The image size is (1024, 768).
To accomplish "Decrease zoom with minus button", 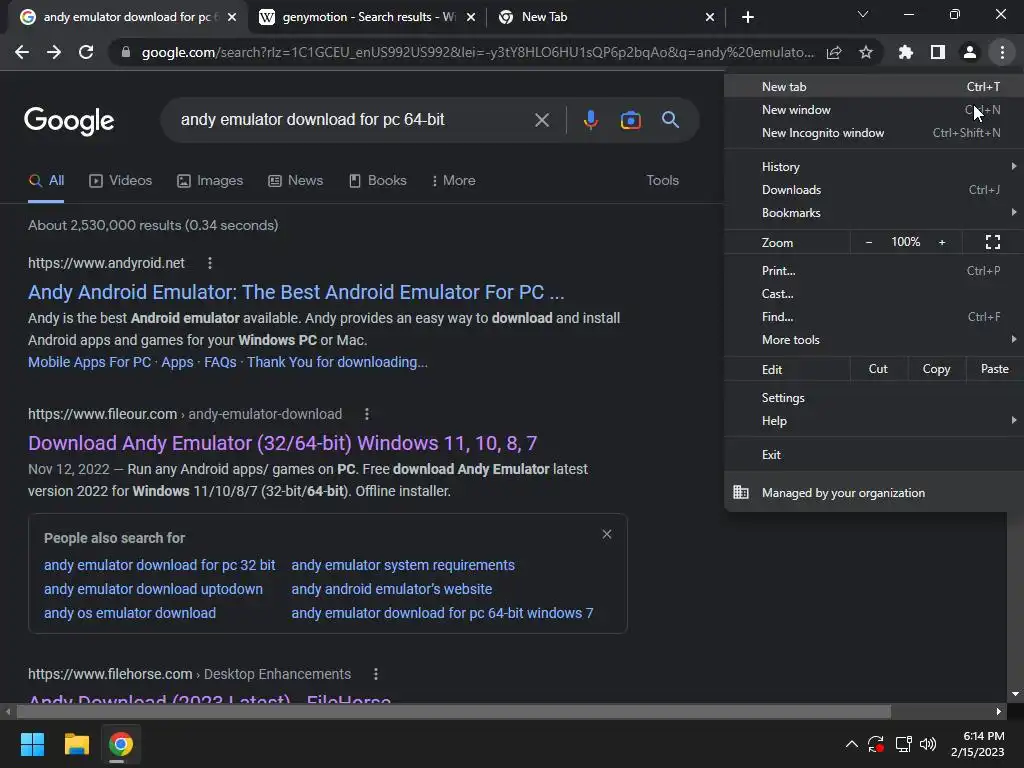I will (869, 242).
